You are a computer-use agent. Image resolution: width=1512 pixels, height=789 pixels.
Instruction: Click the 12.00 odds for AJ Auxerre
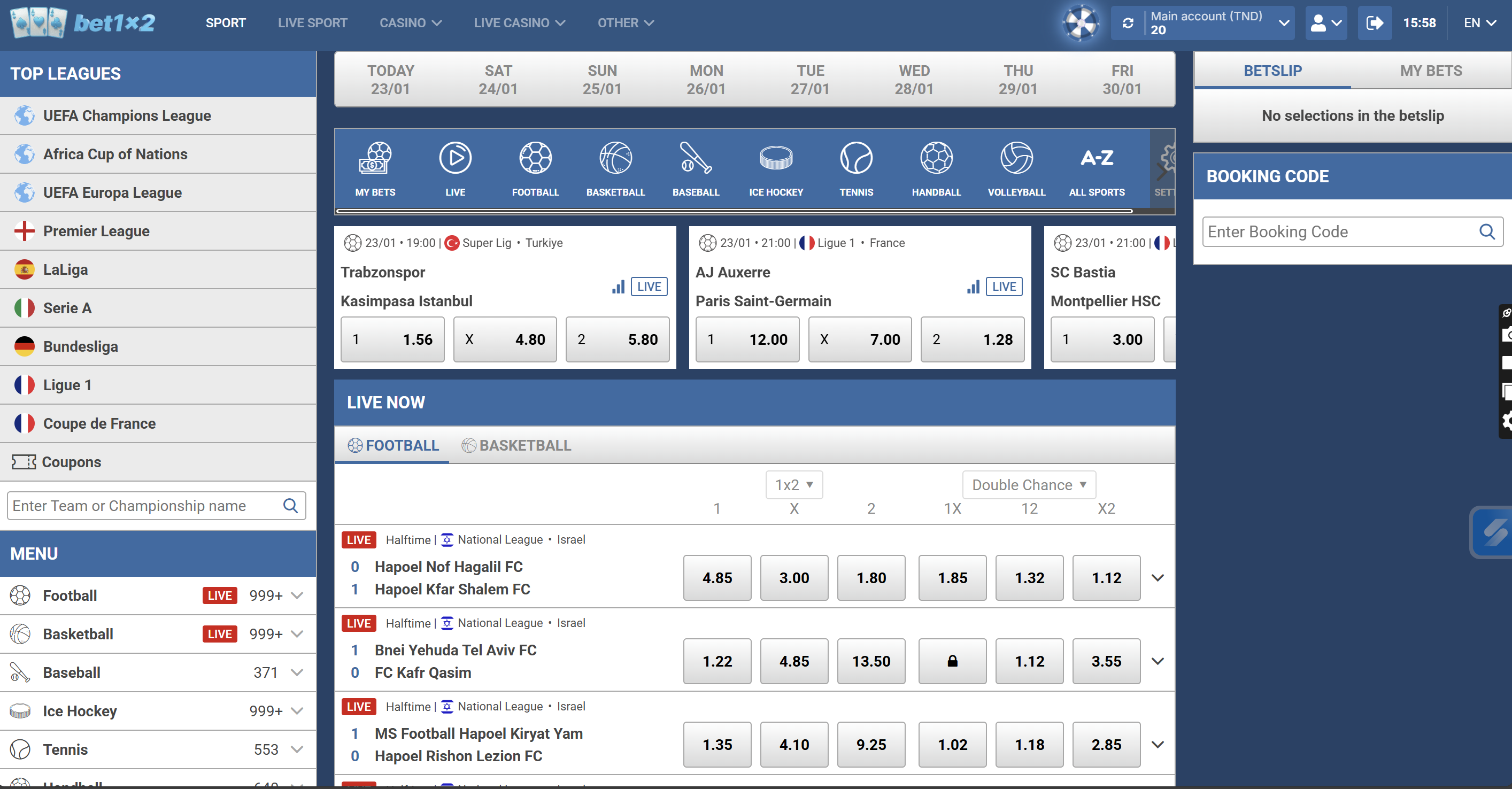pyautogui.click(x=747, y=339)
